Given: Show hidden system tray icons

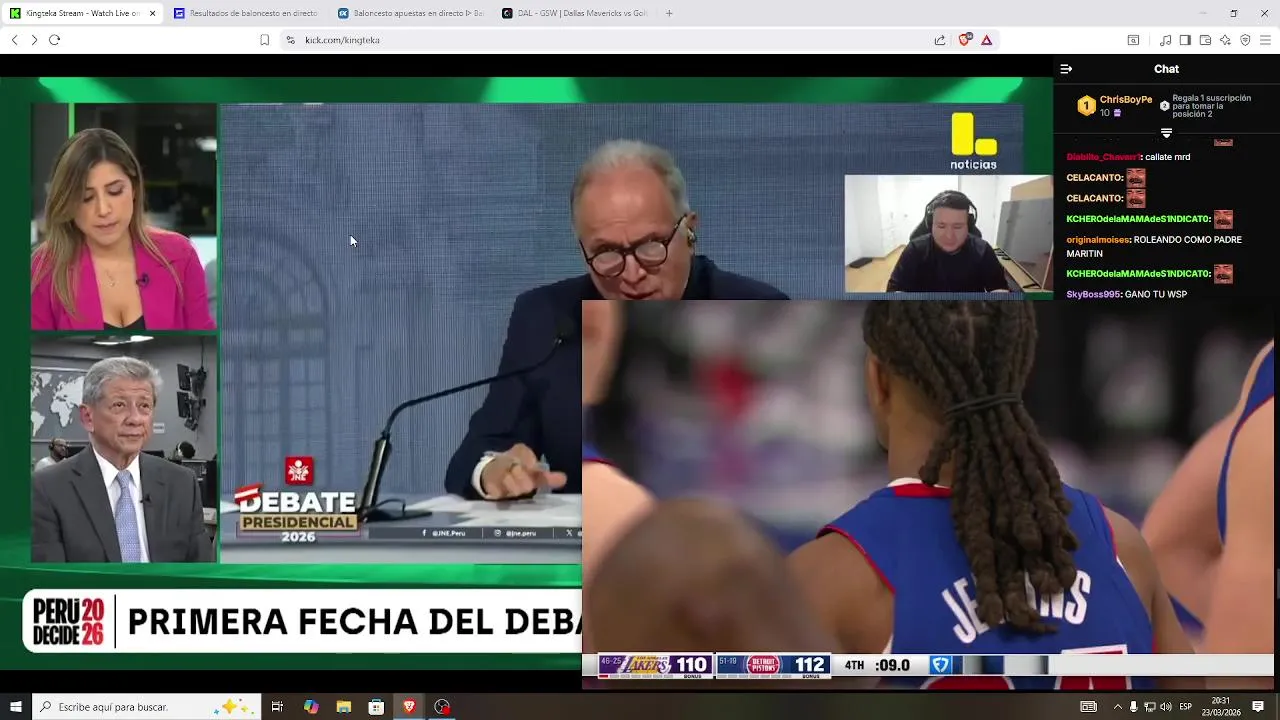Looking at the screenshot, I should pyautogui.click(x=1117, y=707).
